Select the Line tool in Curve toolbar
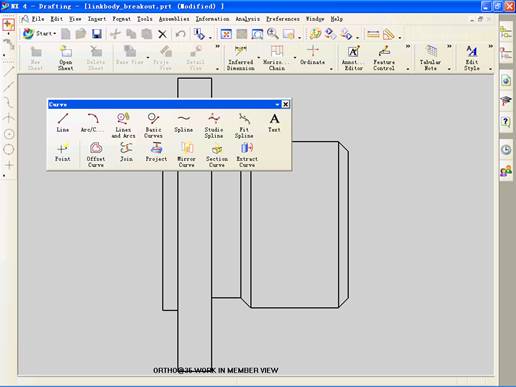 [63, 123]
